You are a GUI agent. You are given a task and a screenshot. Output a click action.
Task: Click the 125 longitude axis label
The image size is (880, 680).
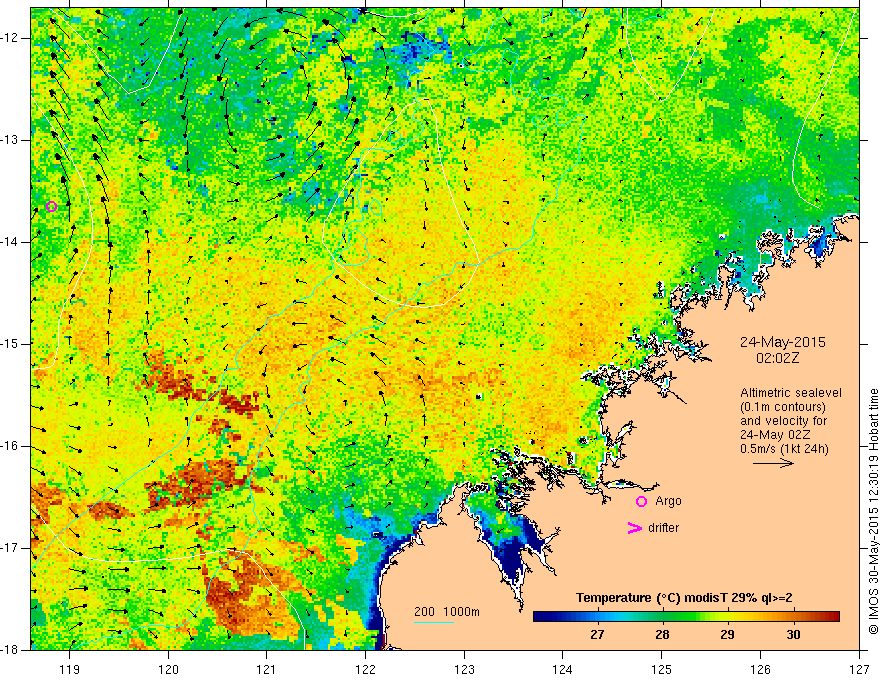[662, 669]
